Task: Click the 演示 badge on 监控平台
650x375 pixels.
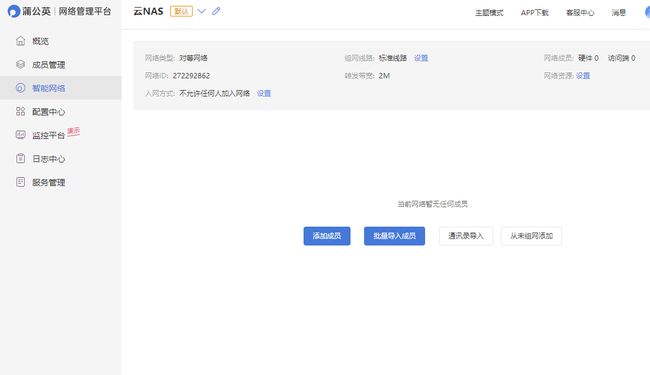Action: pyautogui.click(x=73, y=131)
